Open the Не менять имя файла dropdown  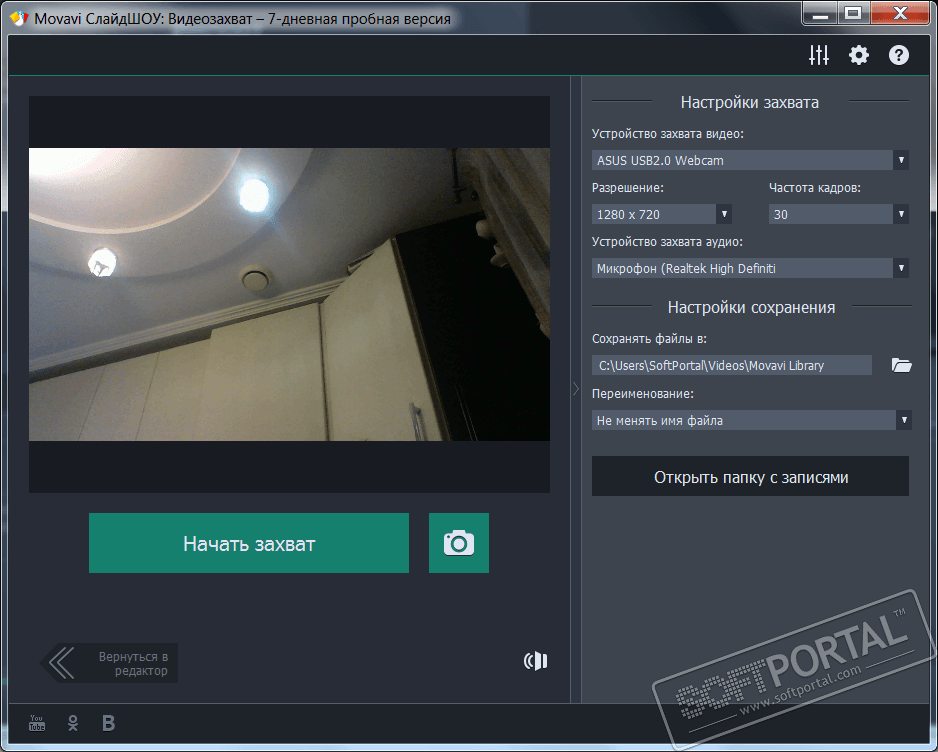pyautogui.click(x=751, y=421)
